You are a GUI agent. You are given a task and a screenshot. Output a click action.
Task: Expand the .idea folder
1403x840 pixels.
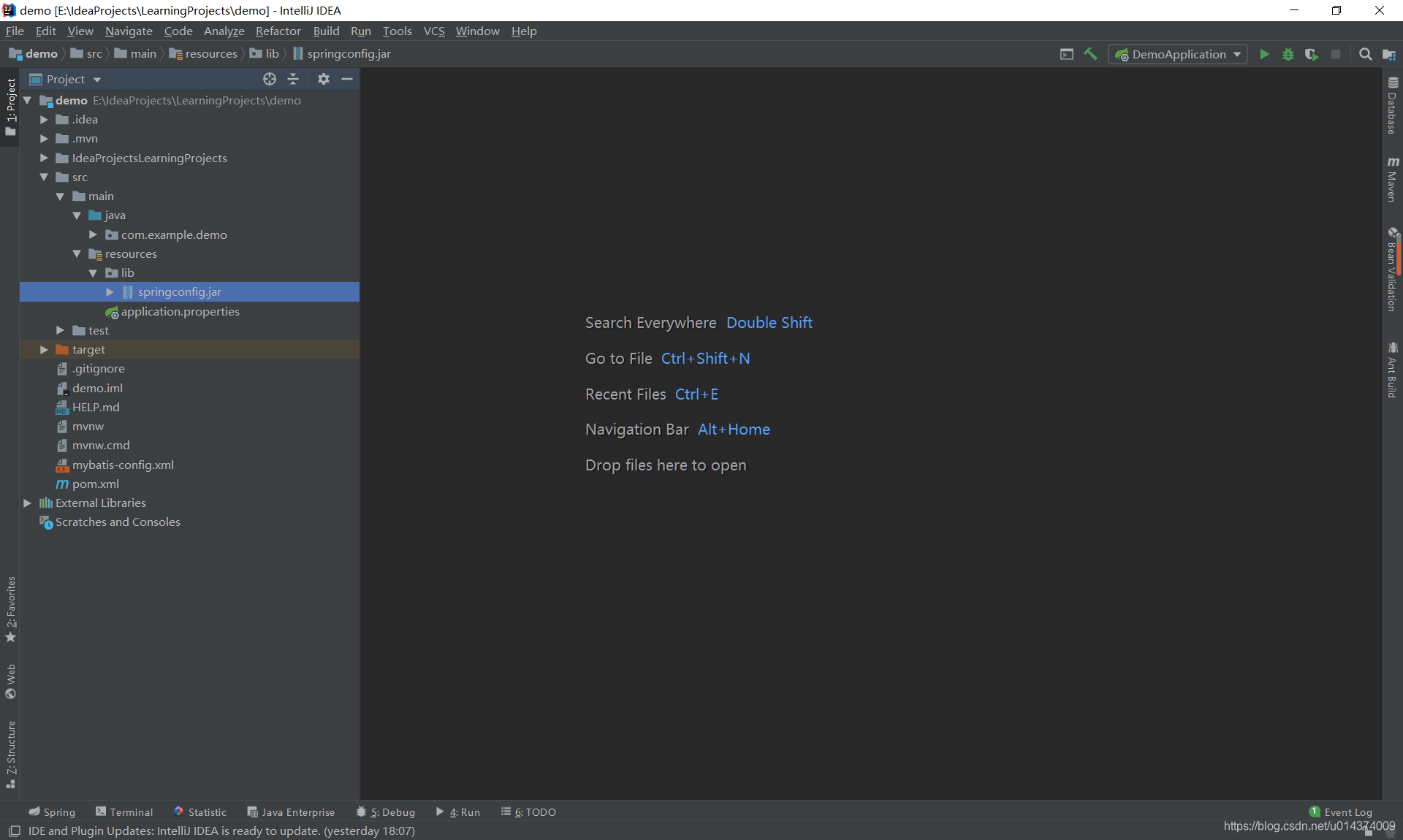44,119
